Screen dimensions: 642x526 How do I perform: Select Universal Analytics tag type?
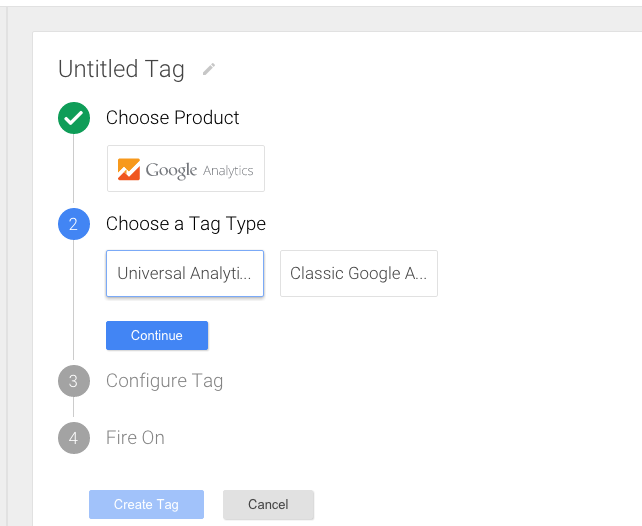coord(185,273)
